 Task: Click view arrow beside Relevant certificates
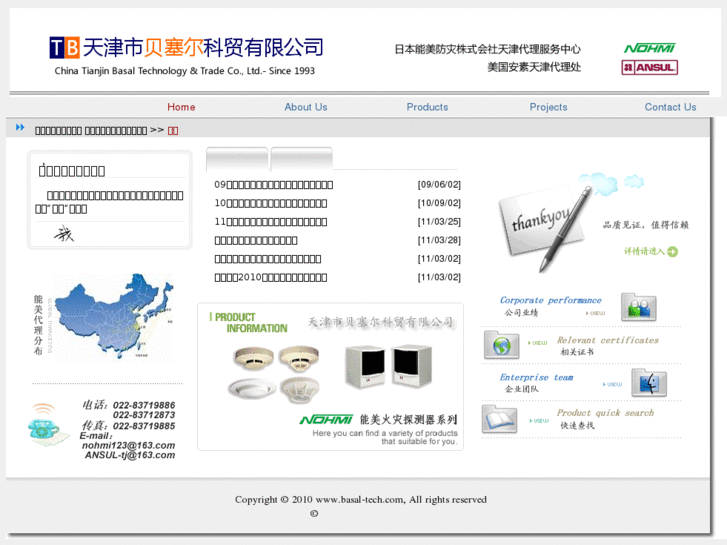coord(537,343)
